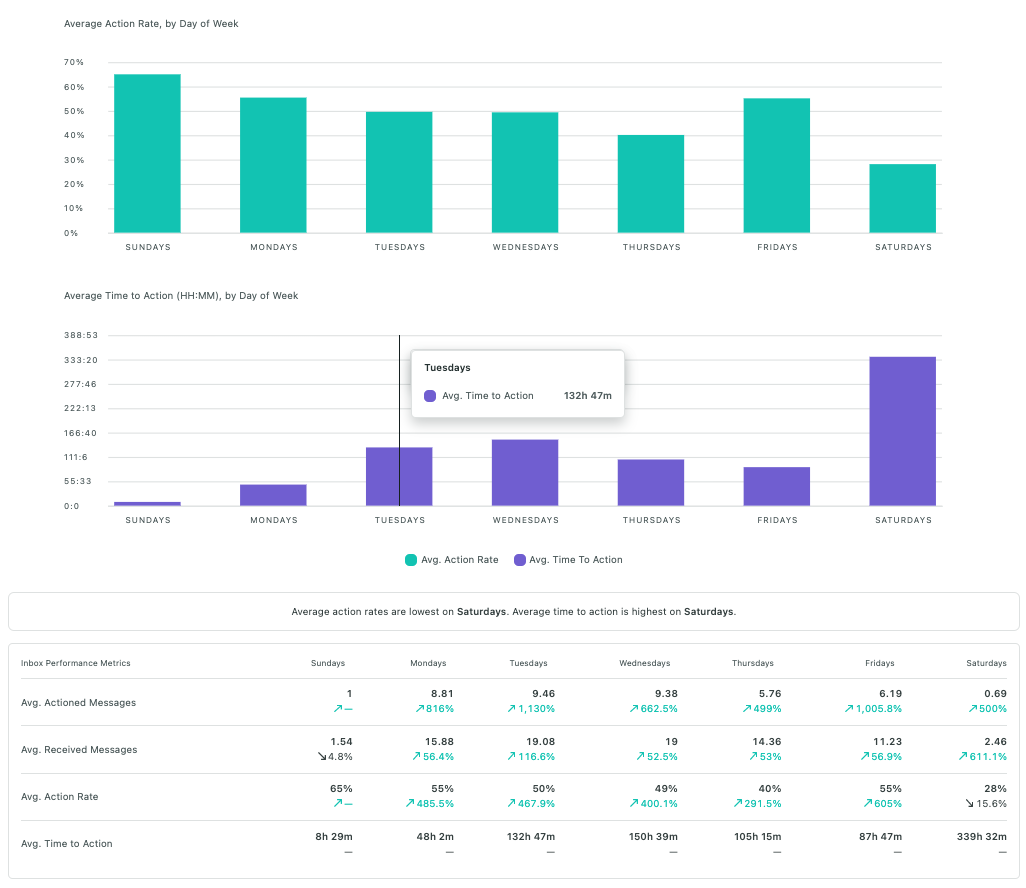Click the Wednesdays column header in the table
1026x888 pixels.
click(x=644, y=663)
